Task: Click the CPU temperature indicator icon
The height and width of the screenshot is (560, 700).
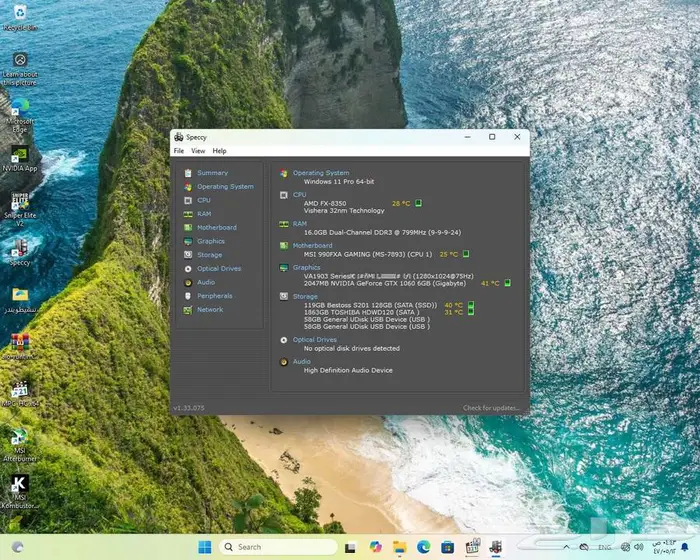Action: pos(420,203)
